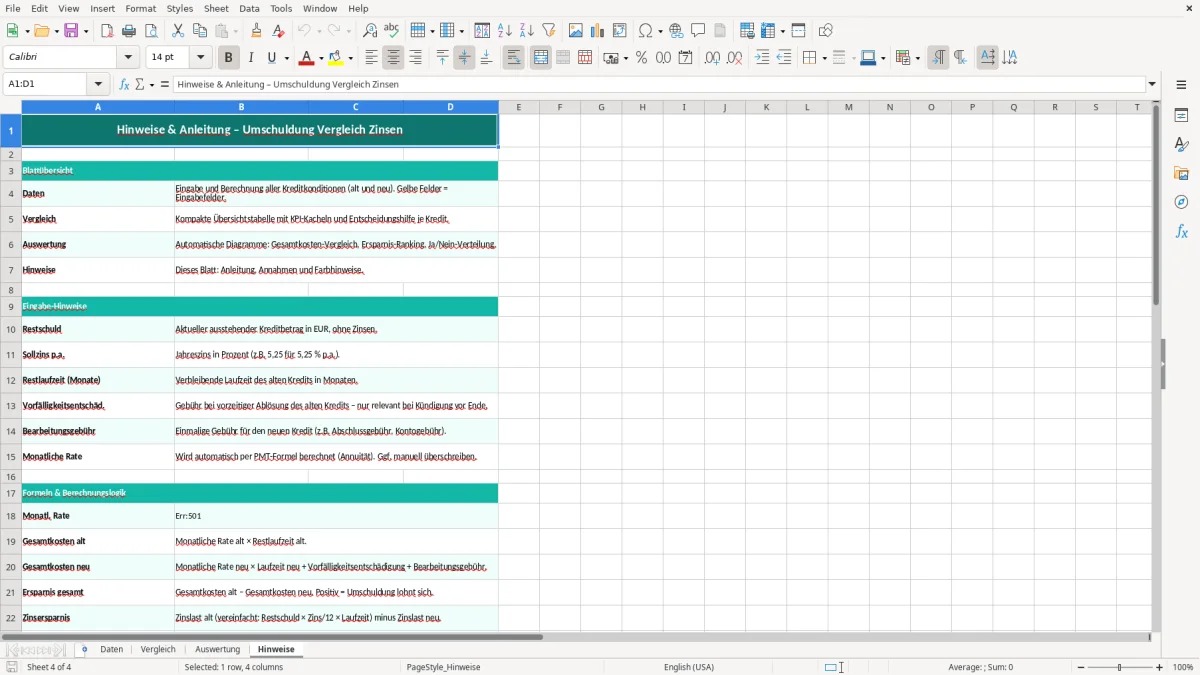
Task: Open sidebar Functions fx icon
Action: tap(1181, 231)
